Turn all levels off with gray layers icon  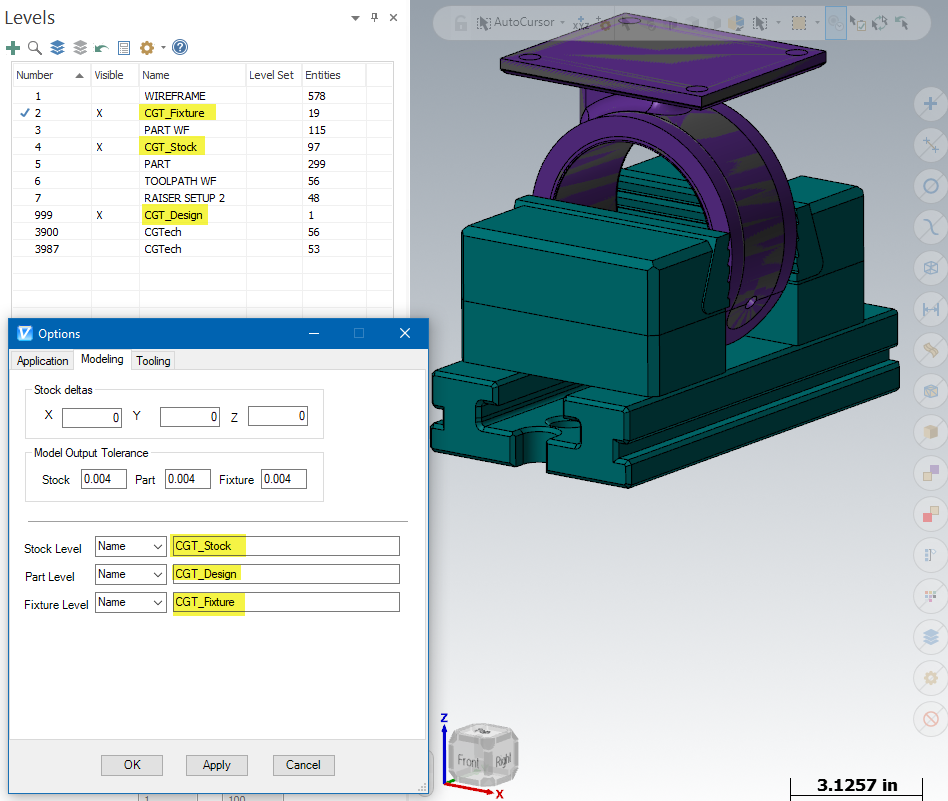point(80,47)
